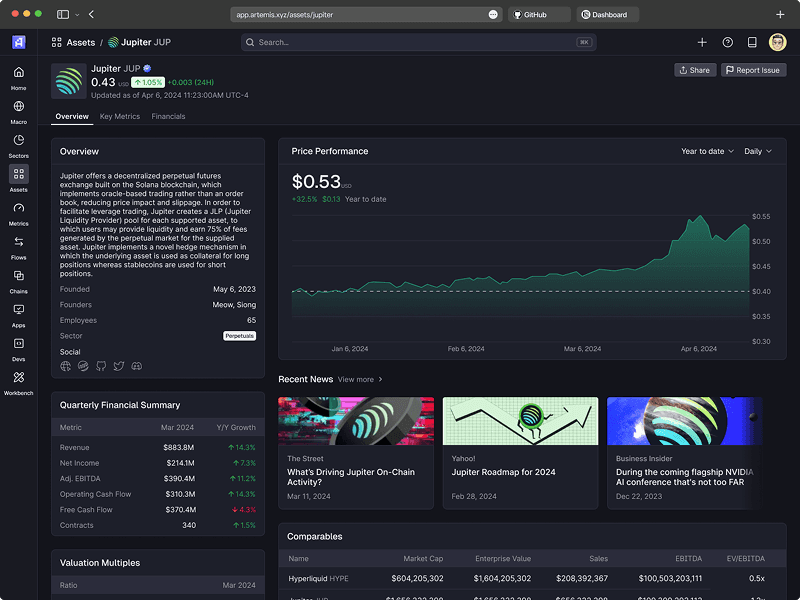Open the CoinGecko social icon
The width and height of the screenshot is (800, 600).
tap(83, 366)
